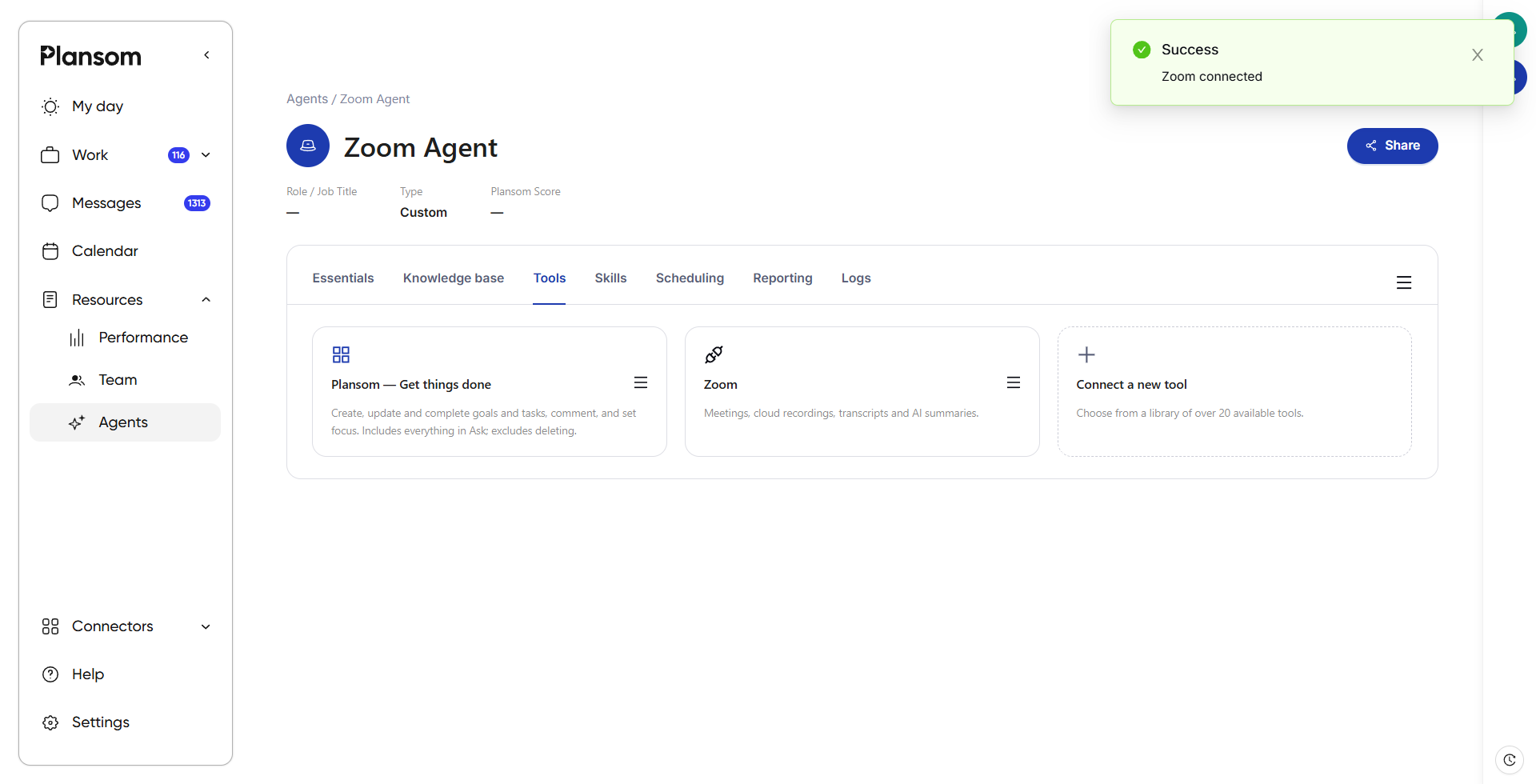This screenshot has height=784, width=1536.
Task: Open the Plansom tool card menu
Action: (x=641, y=382)
